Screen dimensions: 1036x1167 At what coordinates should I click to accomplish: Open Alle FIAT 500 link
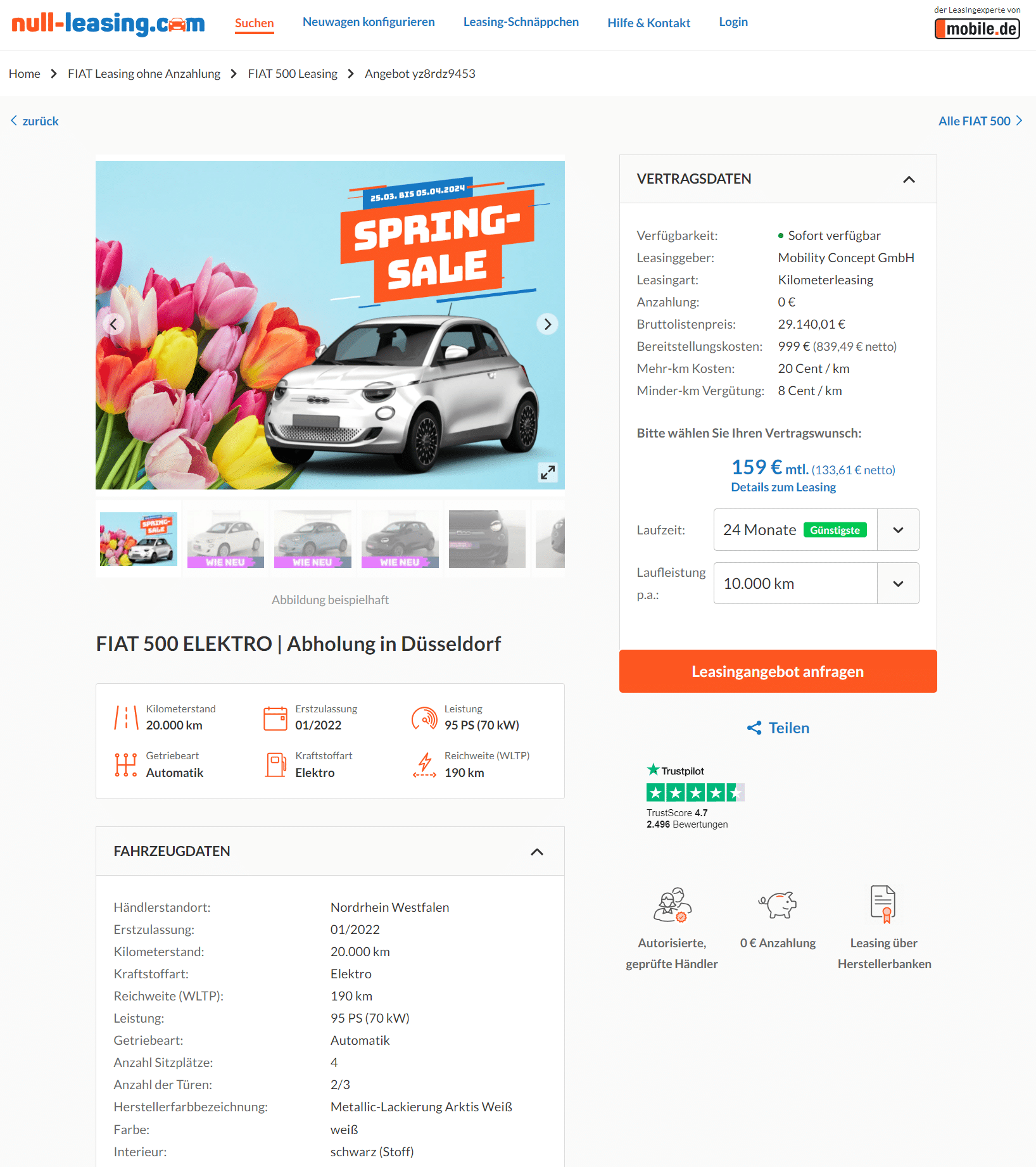click(980, 121)
